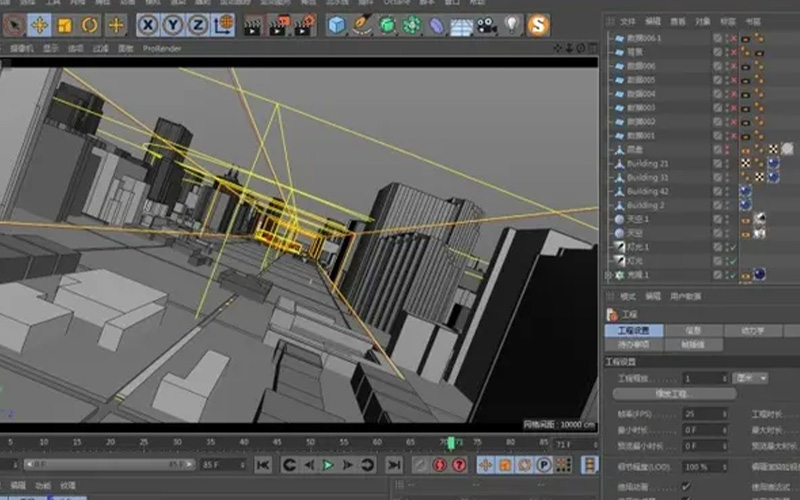Click blue sphere material tag on Building 2
Viewport: 800px width, 500px height.
tap(745, 205)
